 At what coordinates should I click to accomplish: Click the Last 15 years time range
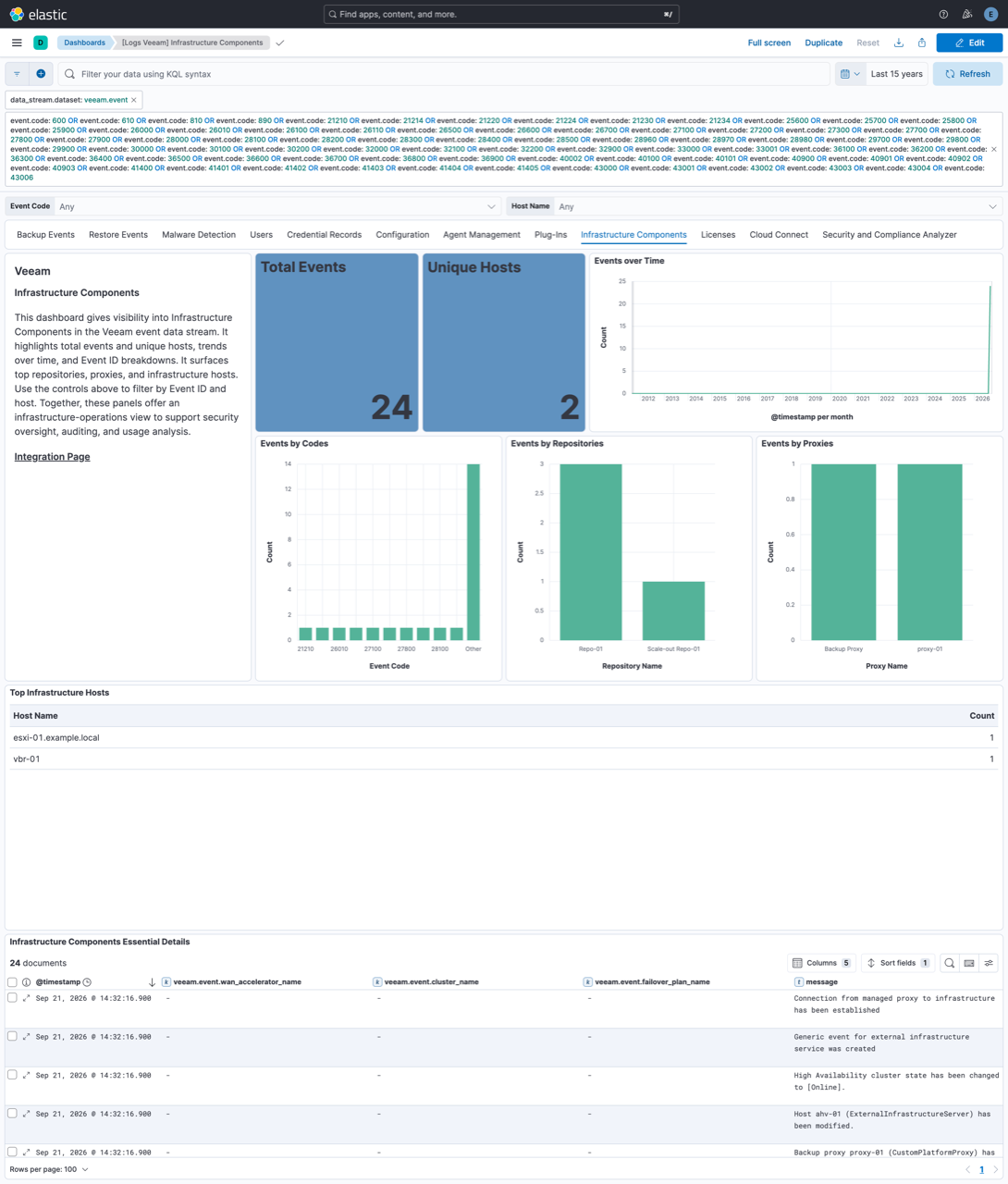[x=897, y=74]
